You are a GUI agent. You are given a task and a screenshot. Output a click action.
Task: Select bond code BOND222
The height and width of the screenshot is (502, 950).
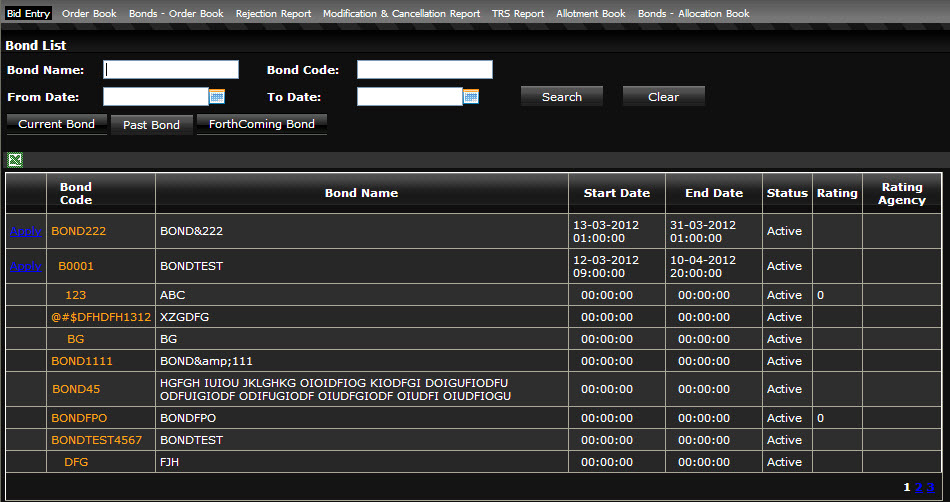pos(79,231)
